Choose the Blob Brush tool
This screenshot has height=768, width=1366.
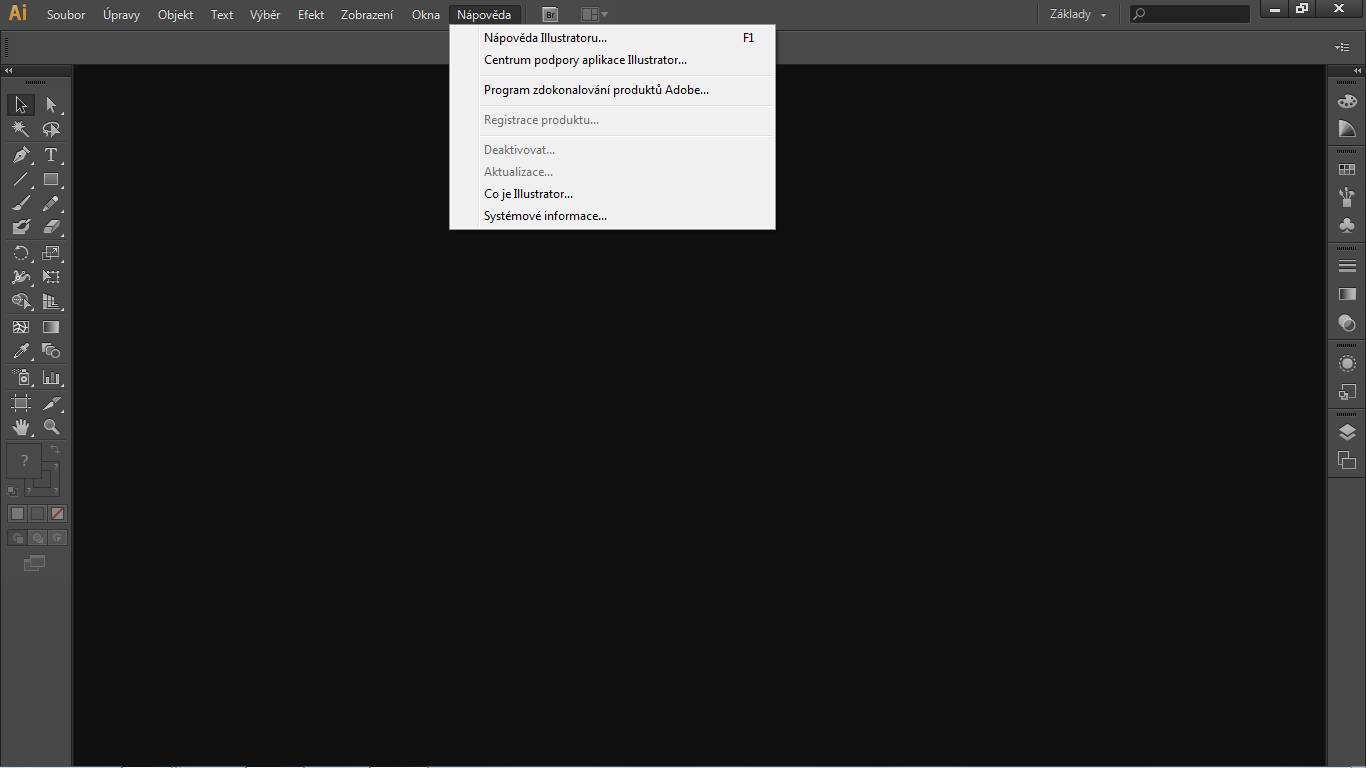tap(21, 227)
